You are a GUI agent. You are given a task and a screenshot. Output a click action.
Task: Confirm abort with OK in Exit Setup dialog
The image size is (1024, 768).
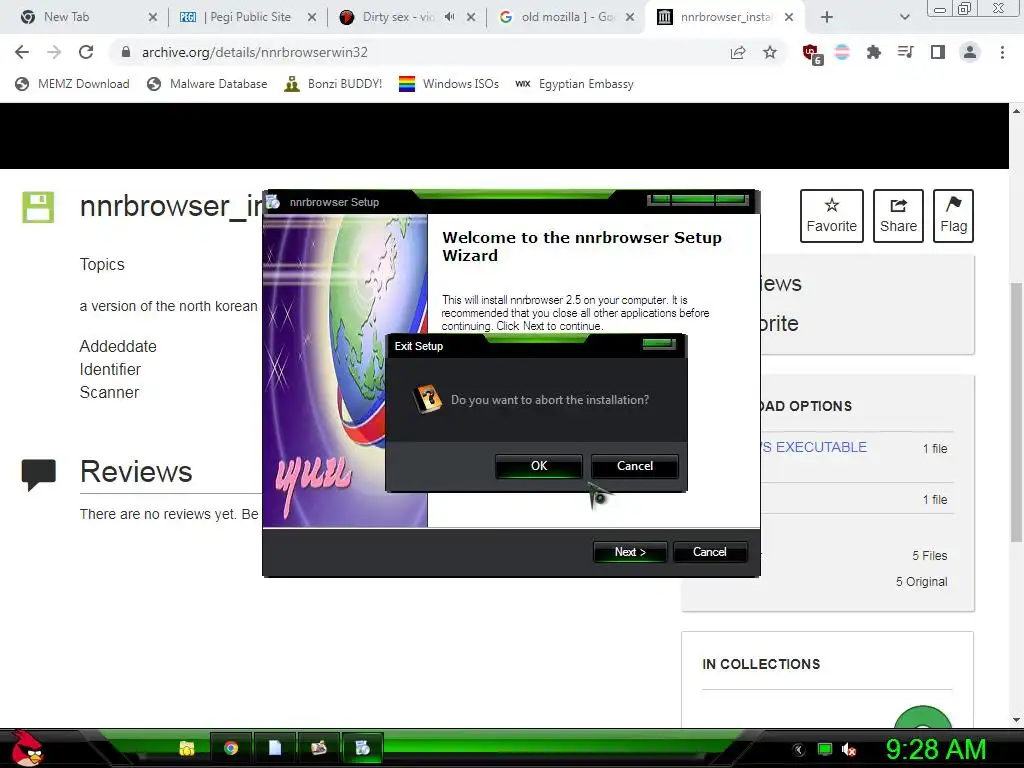[539, 466]
